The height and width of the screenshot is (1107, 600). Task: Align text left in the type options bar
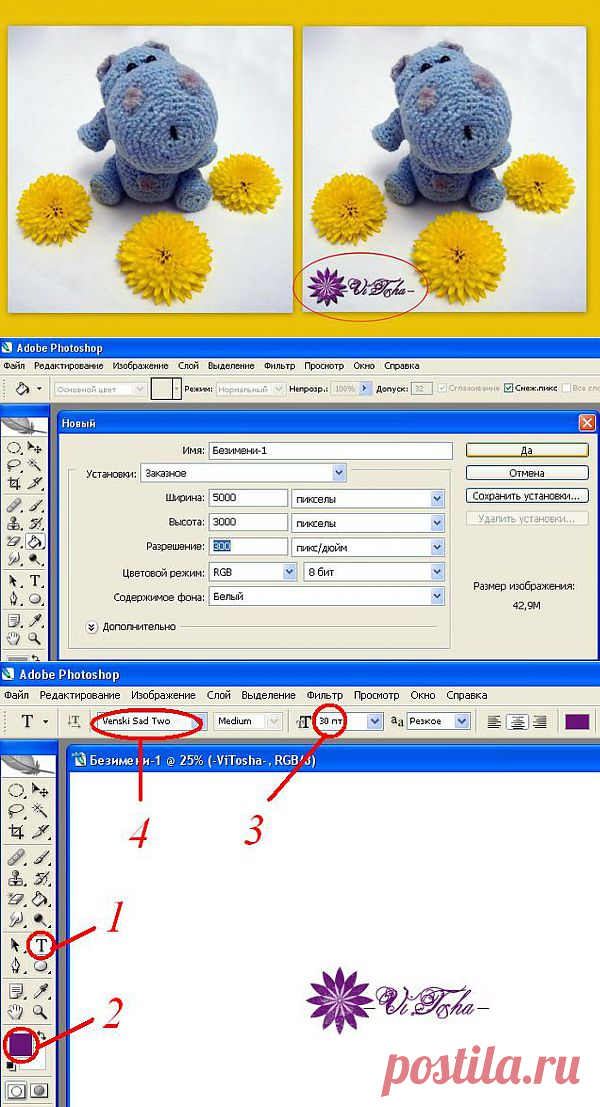pyautogui.click(x=495, y=721)
